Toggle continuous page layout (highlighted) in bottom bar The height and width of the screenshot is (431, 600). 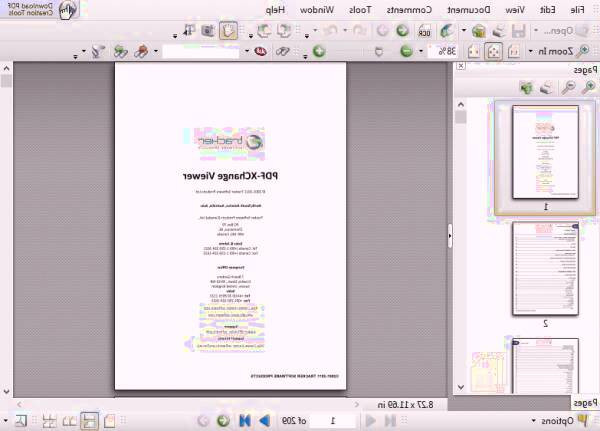click(90, 421)
